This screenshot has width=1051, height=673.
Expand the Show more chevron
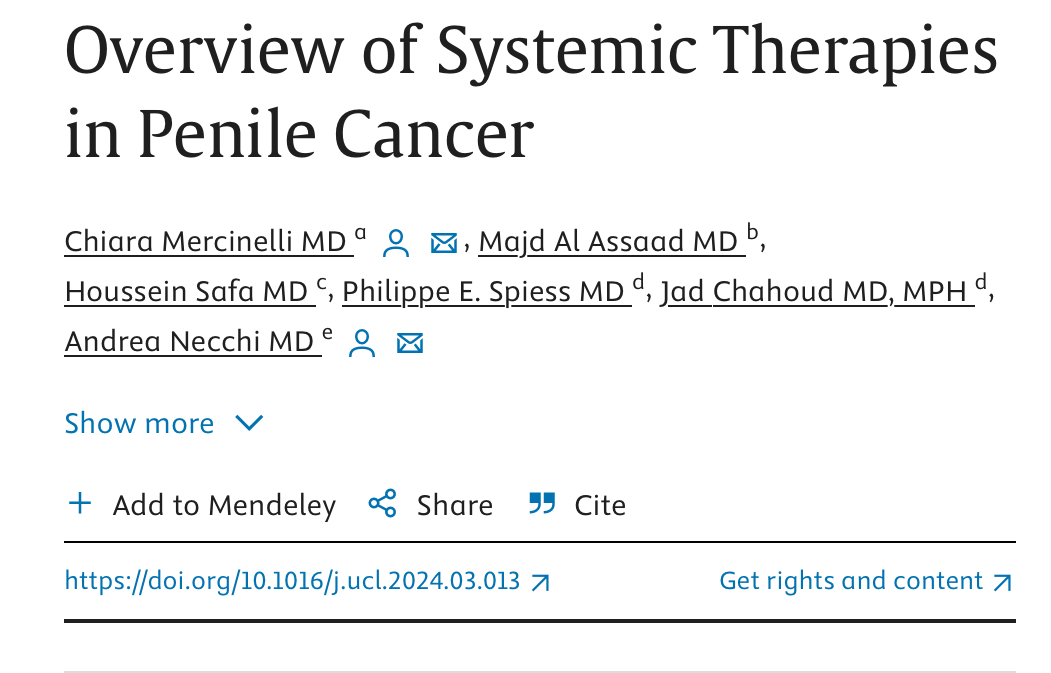(249, 423)
